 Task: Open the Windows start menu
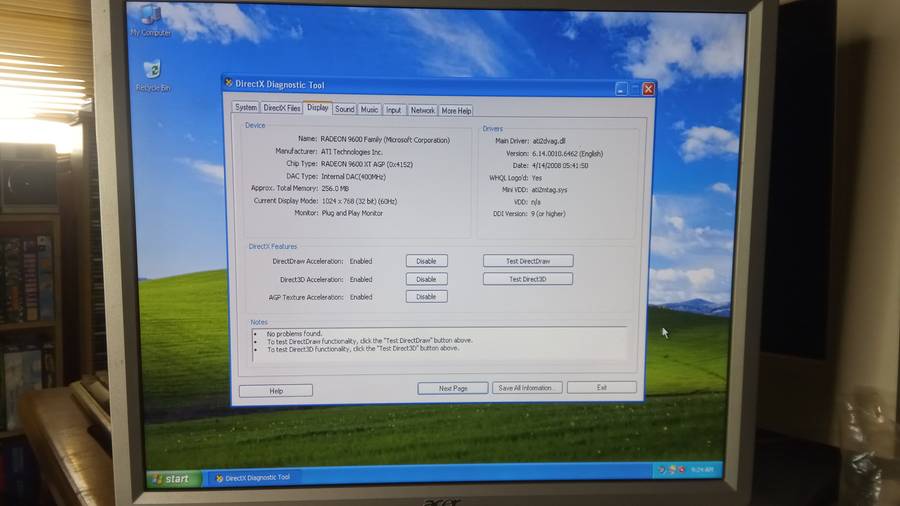[173, 479]
